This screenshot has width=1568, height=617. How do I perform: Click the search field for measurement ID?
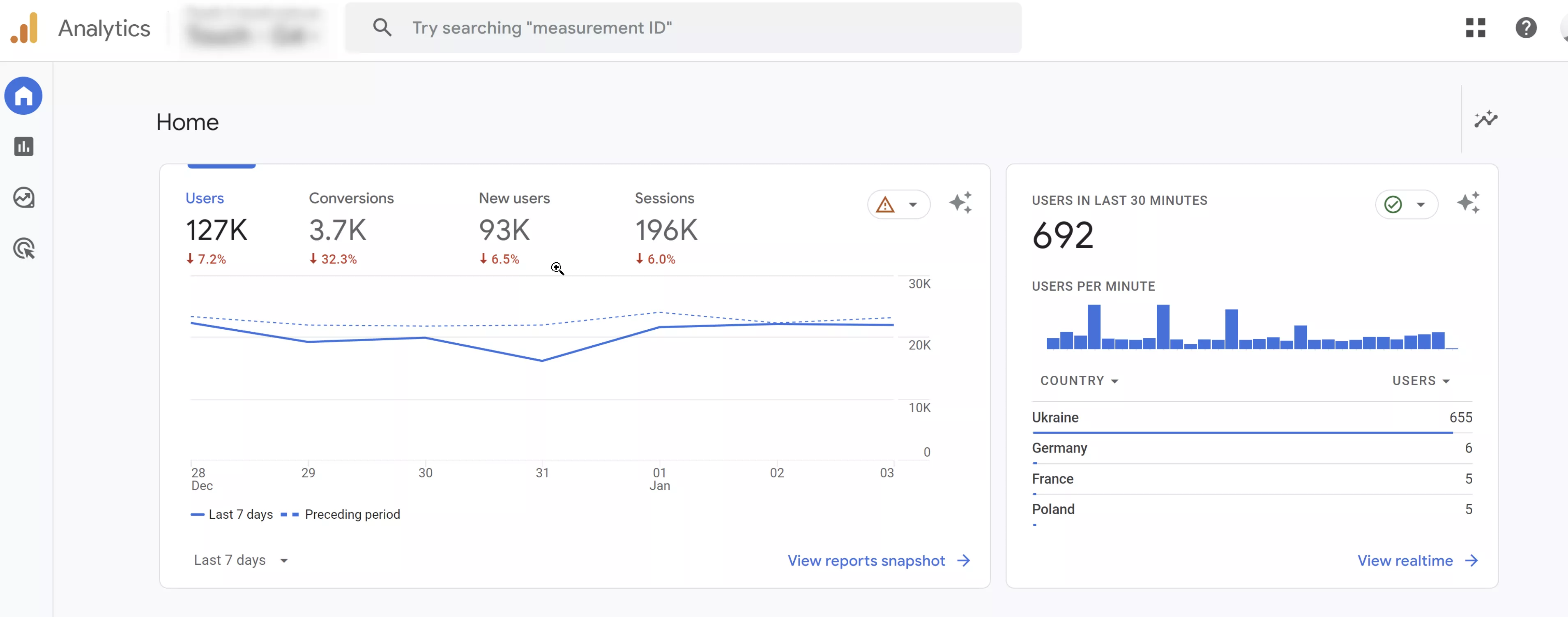point(683,28)
